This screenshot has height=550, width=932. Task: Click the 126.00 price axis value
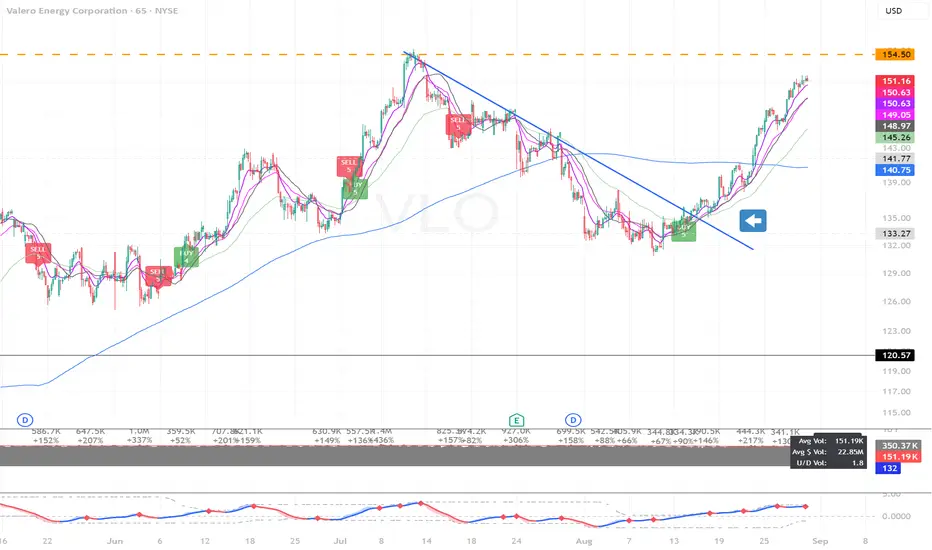tap(896, 301)
